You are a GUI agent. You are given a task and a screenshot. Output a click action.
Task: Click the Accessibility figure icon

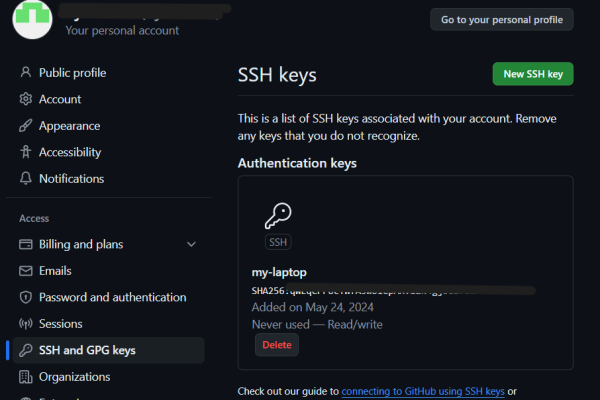(26, 152)
